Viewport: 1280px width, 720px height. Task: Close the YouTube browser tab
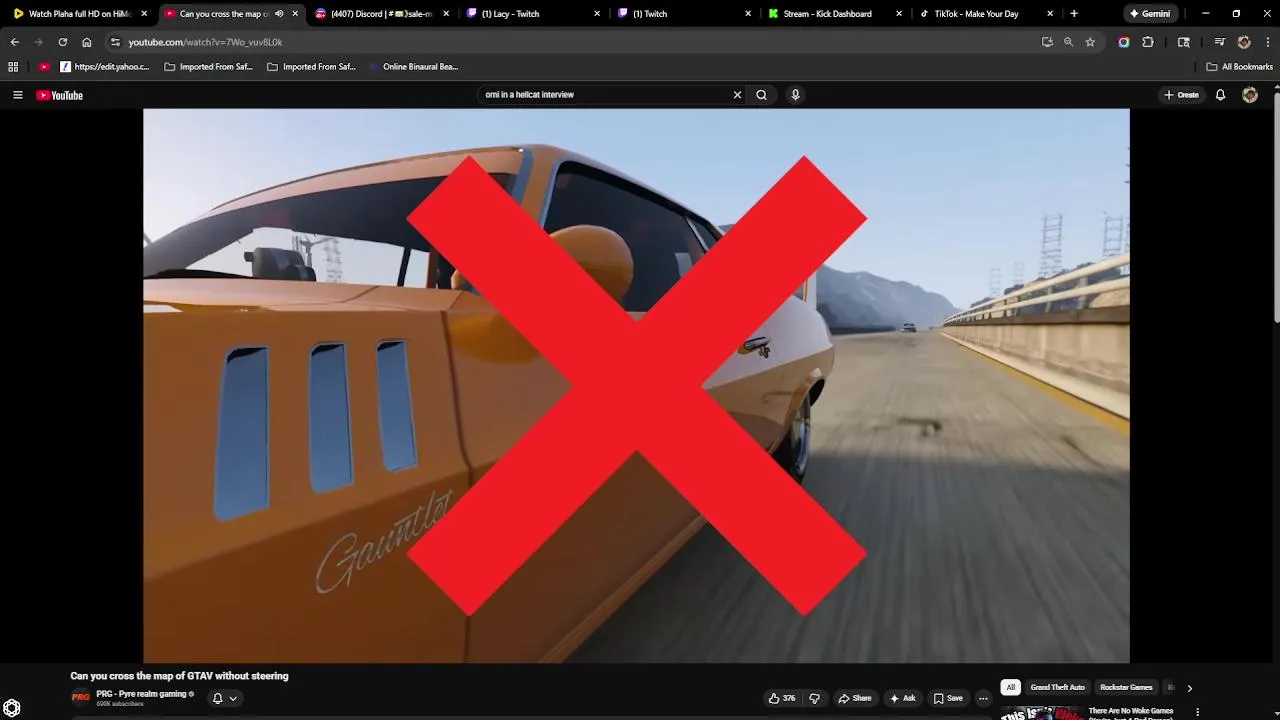(x=295, y=14)
